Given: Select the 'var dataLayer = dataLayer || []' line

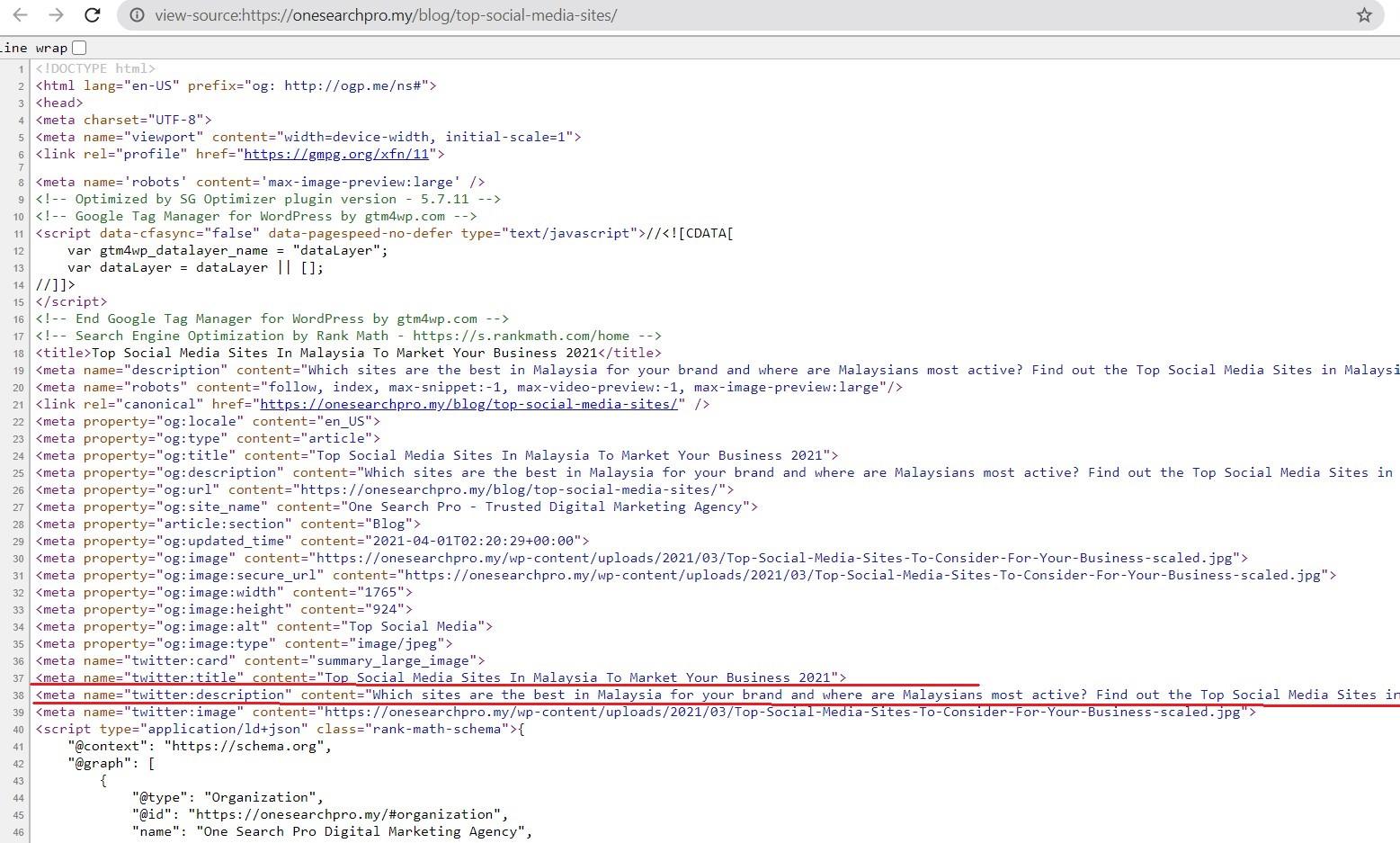Looking at the screenshot, I should [x=195, y=267].
